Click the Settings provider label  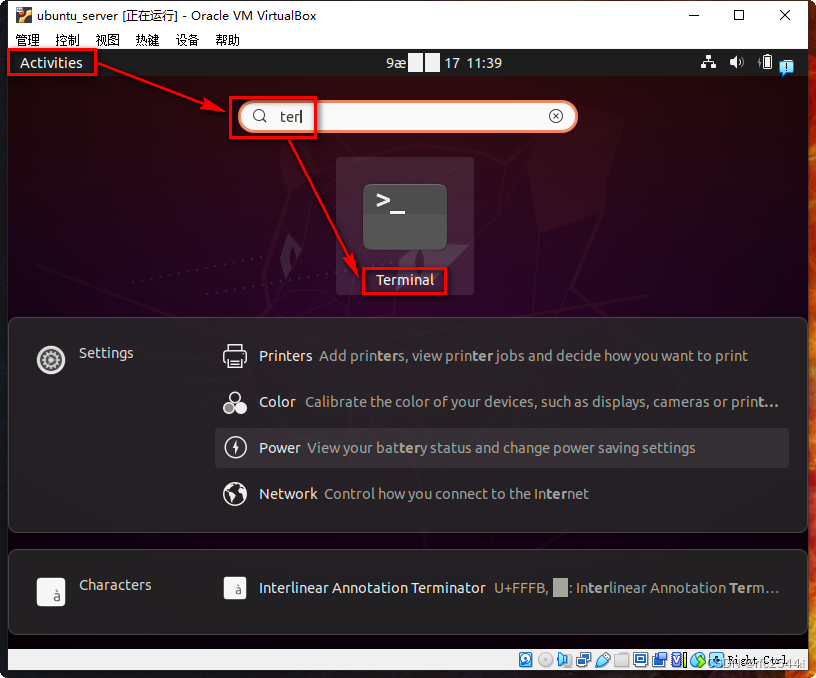[106, 353]
